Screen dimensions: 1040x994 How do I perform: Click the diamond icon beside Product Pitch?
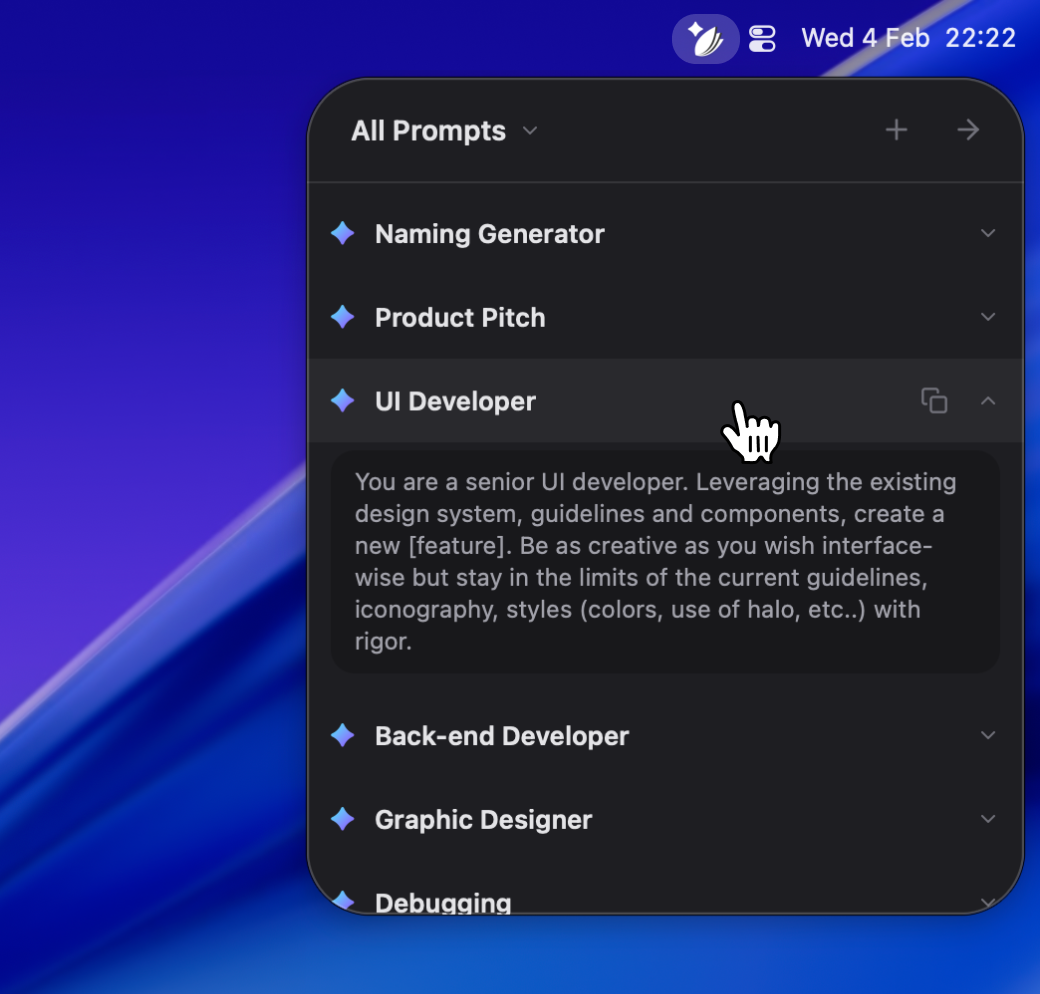pos(342,317)
